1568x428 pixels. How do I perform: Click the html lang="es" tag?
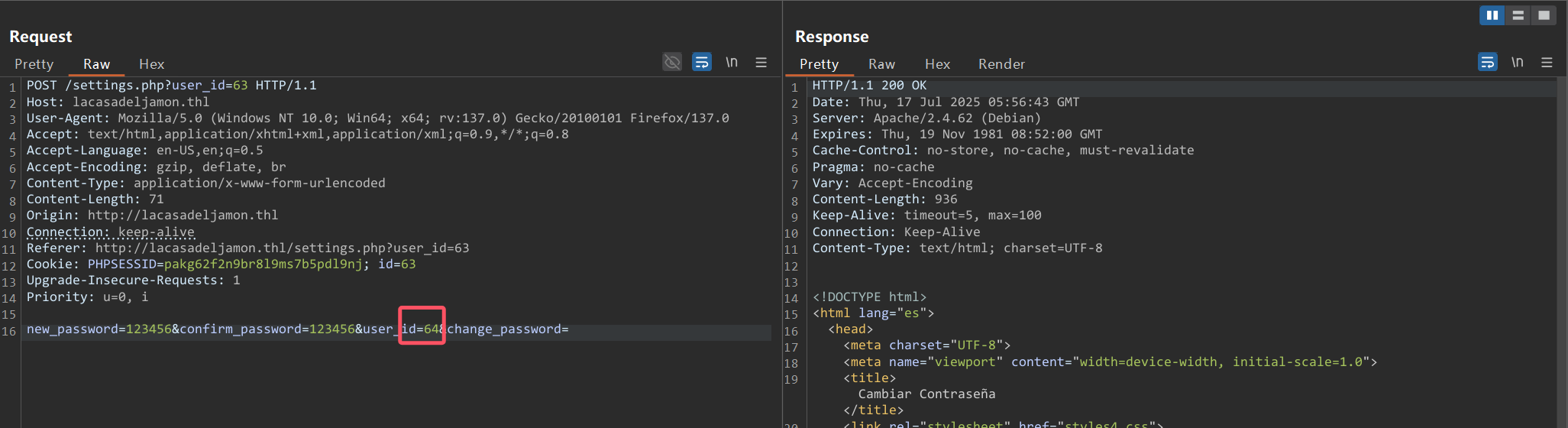pos(873,313)
